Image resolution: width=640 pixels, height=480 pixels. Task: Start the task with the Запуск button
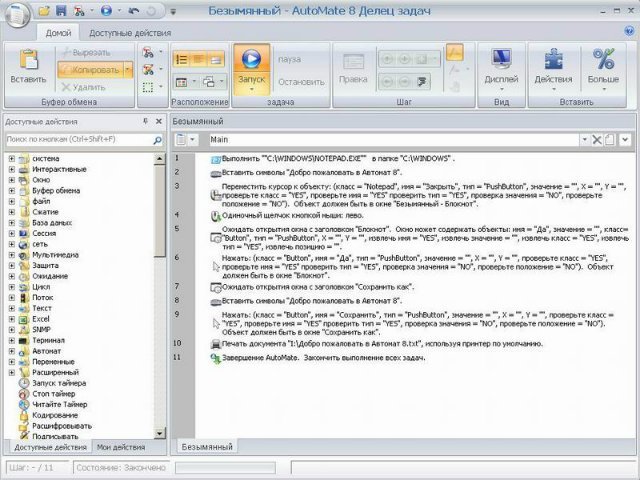click(x=251, y=69)
